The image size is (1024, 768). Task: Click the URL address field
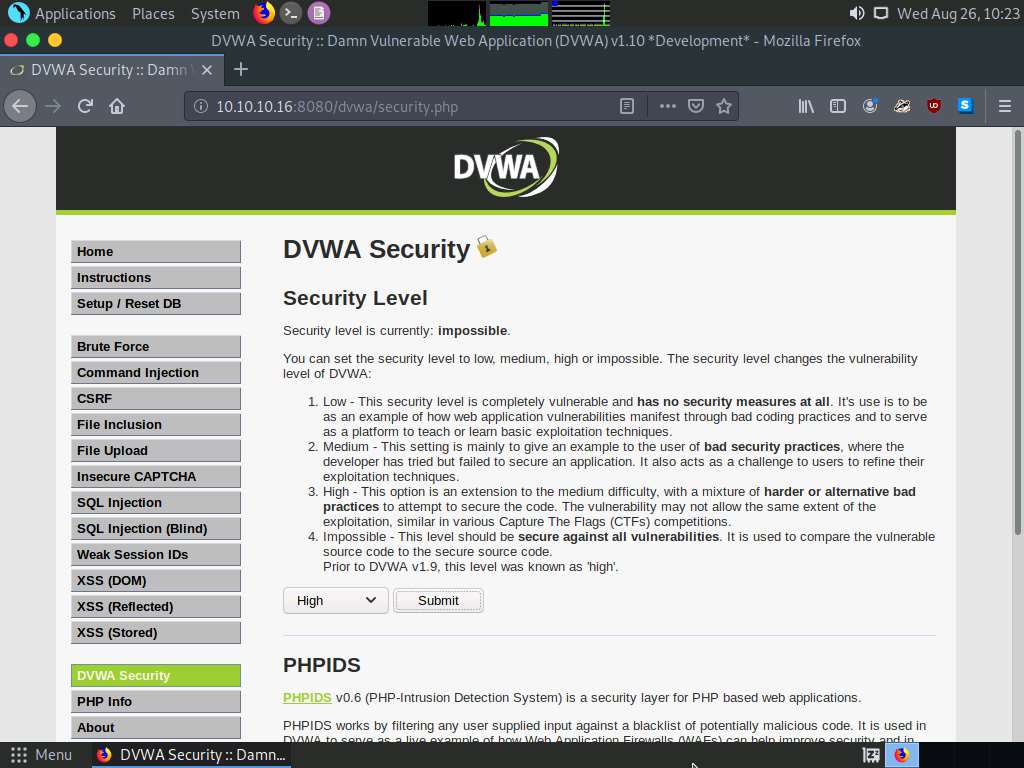[400, 106]
